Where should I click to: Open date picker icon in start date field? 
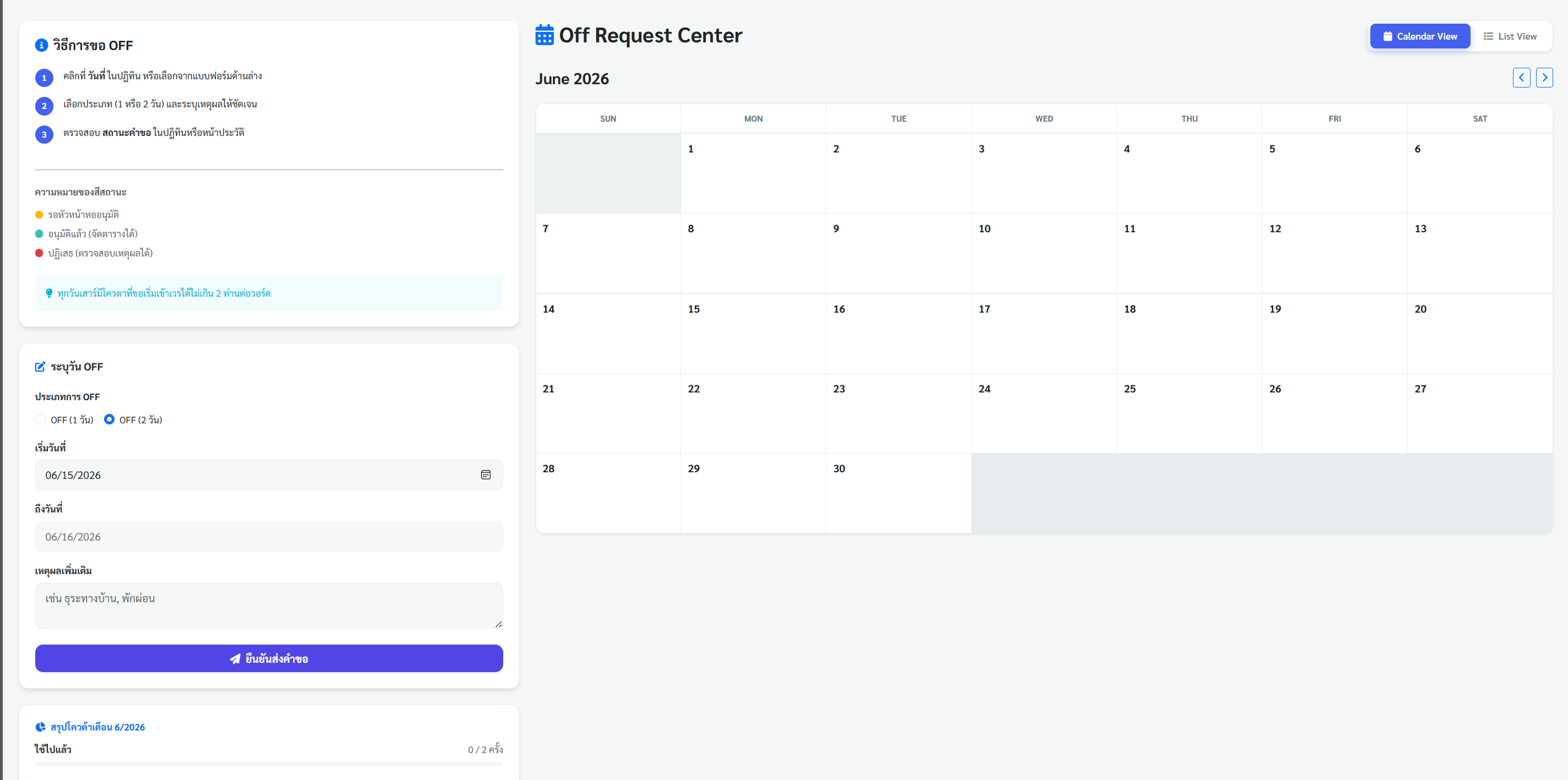486,474
